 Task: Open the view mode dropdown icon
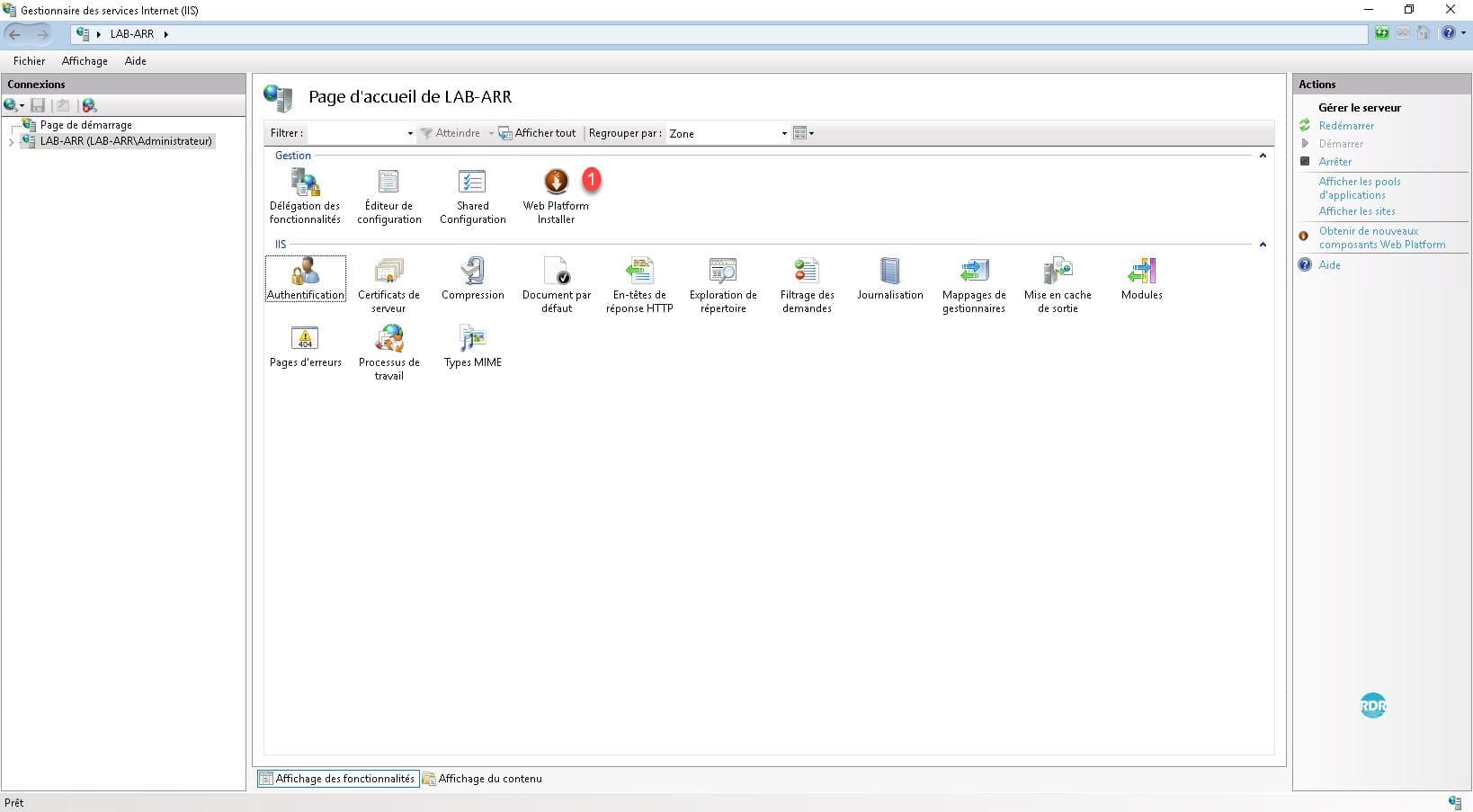tap(803, 133)
